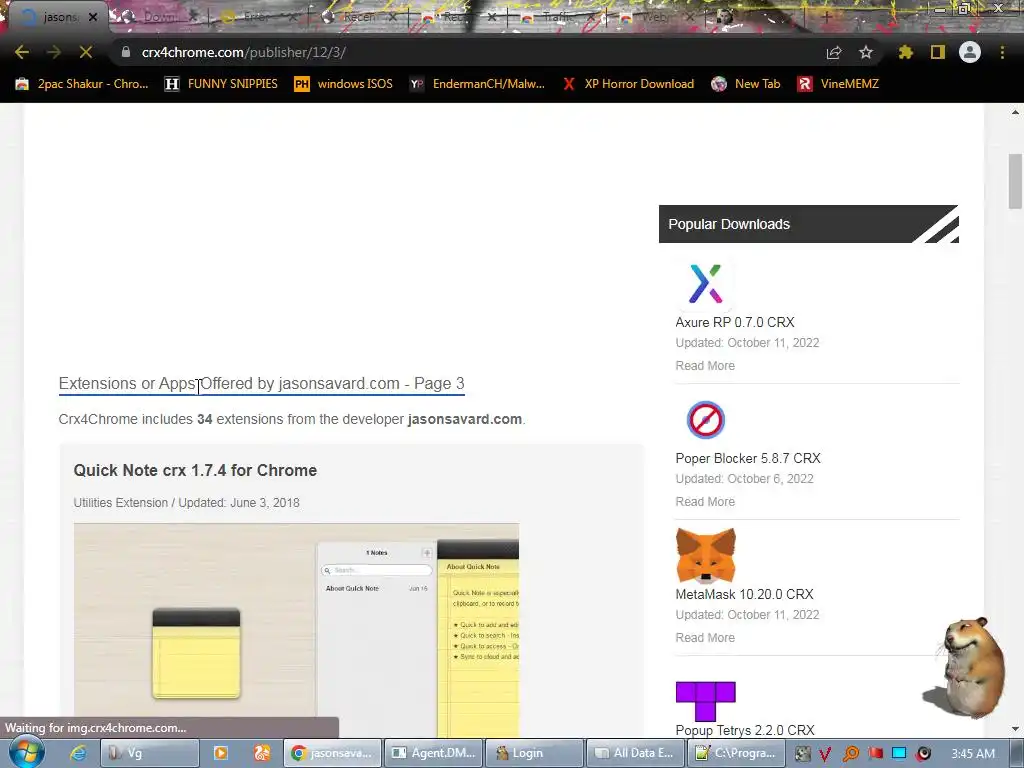The height and width of the screenshot is (768, 1024).
Task: Click the scrollbar down arrow
Action: click(x=1015, y=729)
